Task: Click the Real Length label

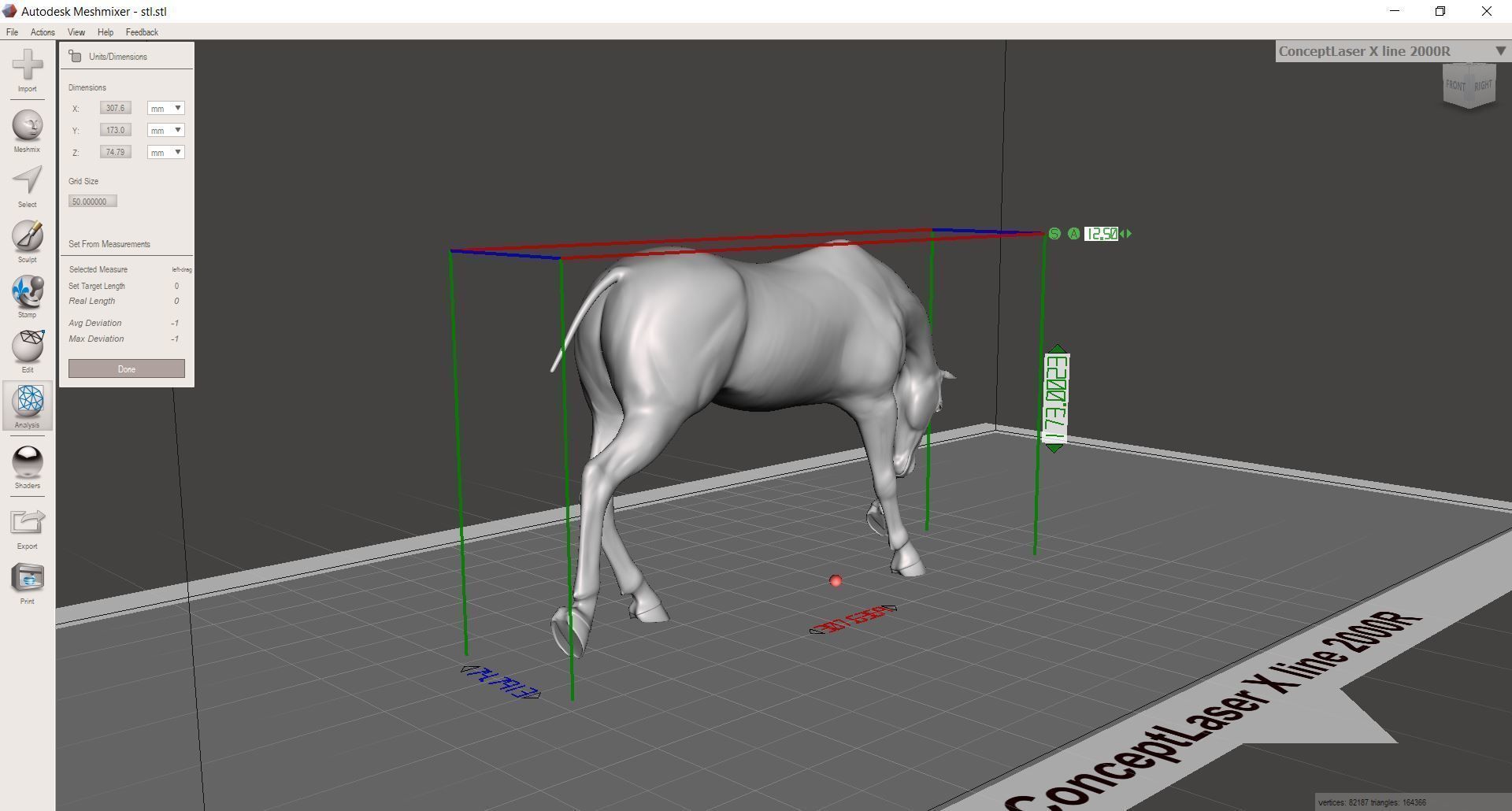Action: [91, 301]
